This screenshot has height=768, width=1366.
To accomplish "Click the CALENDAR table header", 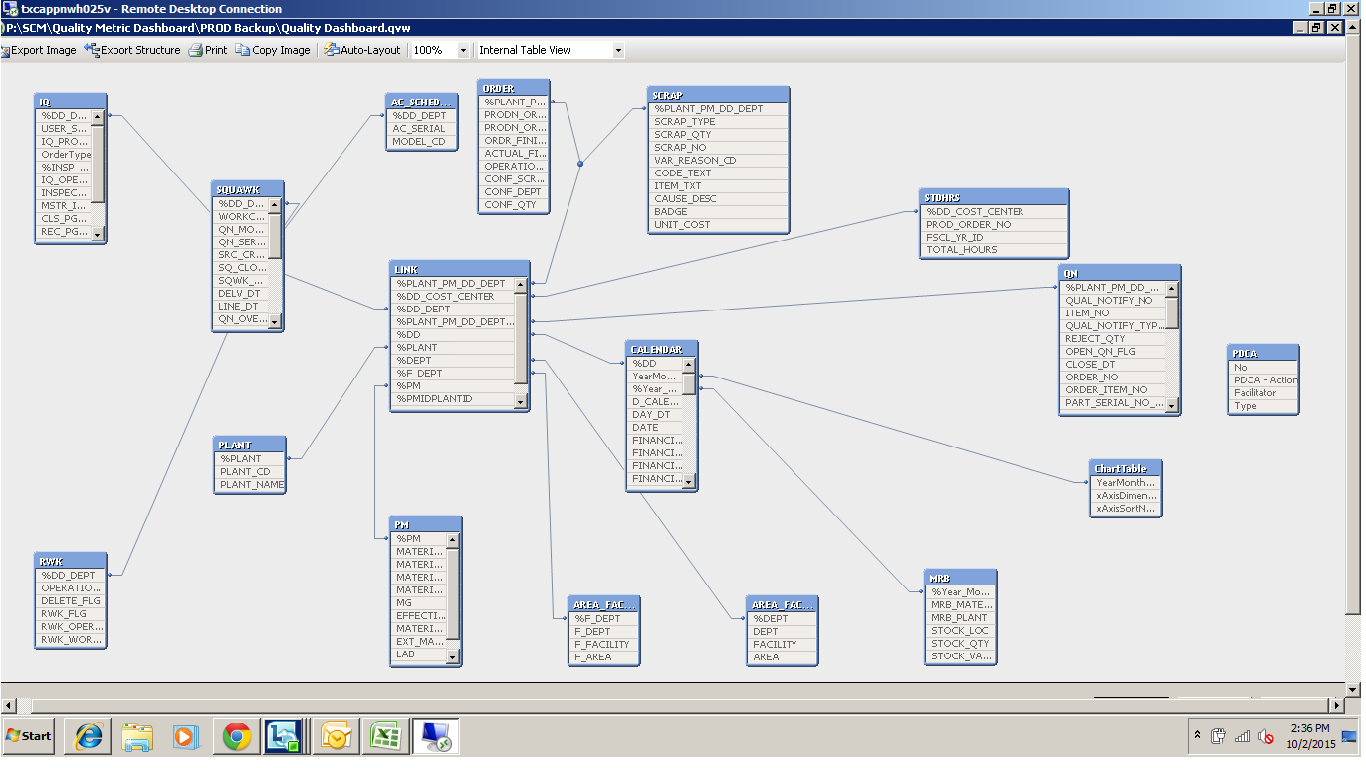I will pos(661,350).
